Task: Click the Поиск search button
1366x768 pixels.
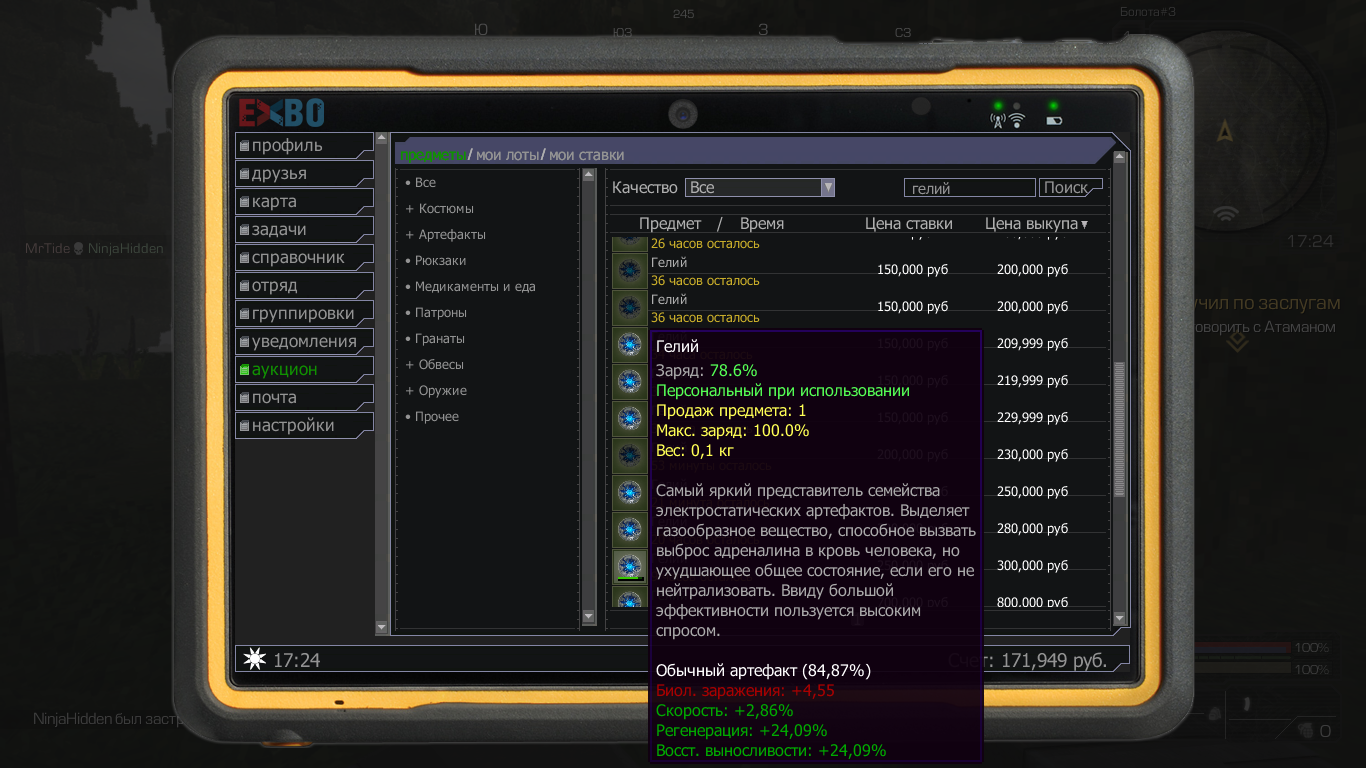Action: click(1069, 188)
